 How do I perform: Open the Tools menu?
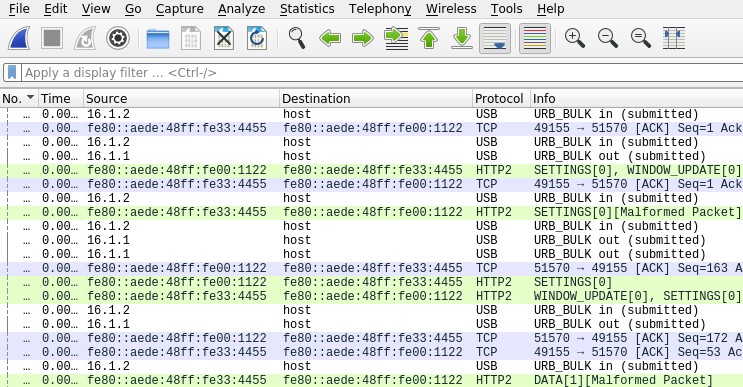click(506, 9)
